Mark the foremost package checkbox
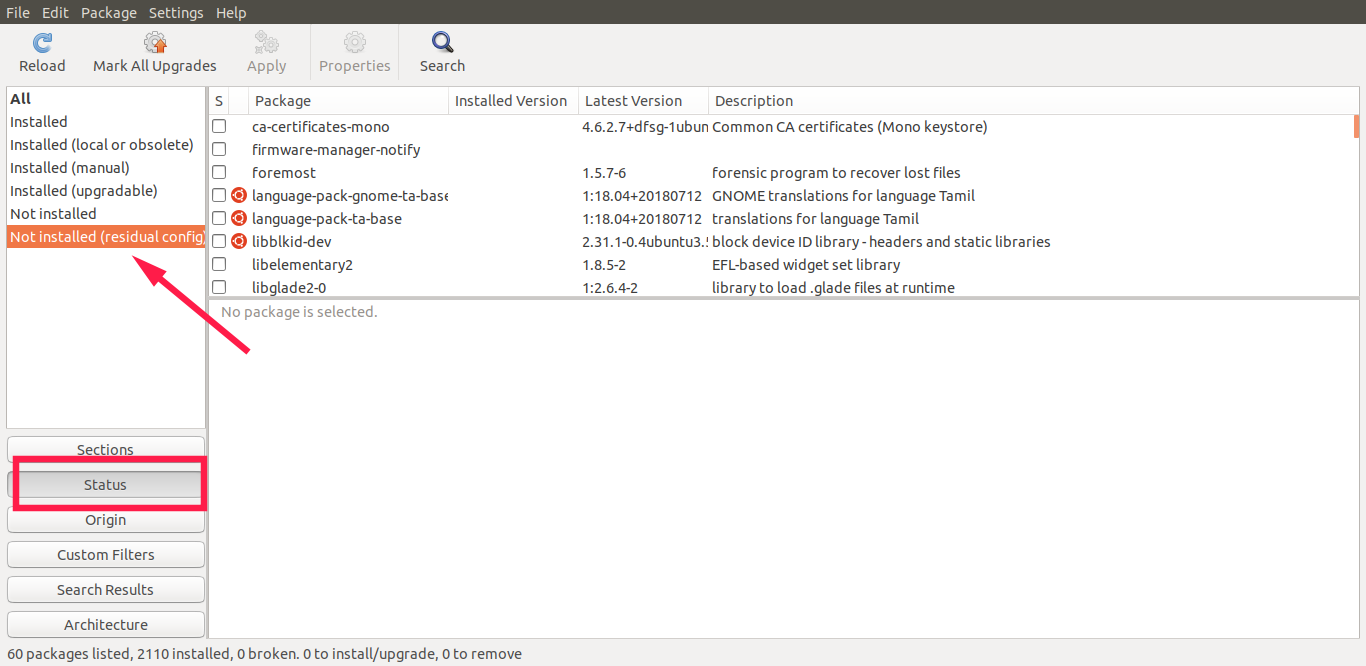The height and width of the screenshot is (666, 1366). pos(219,173)
